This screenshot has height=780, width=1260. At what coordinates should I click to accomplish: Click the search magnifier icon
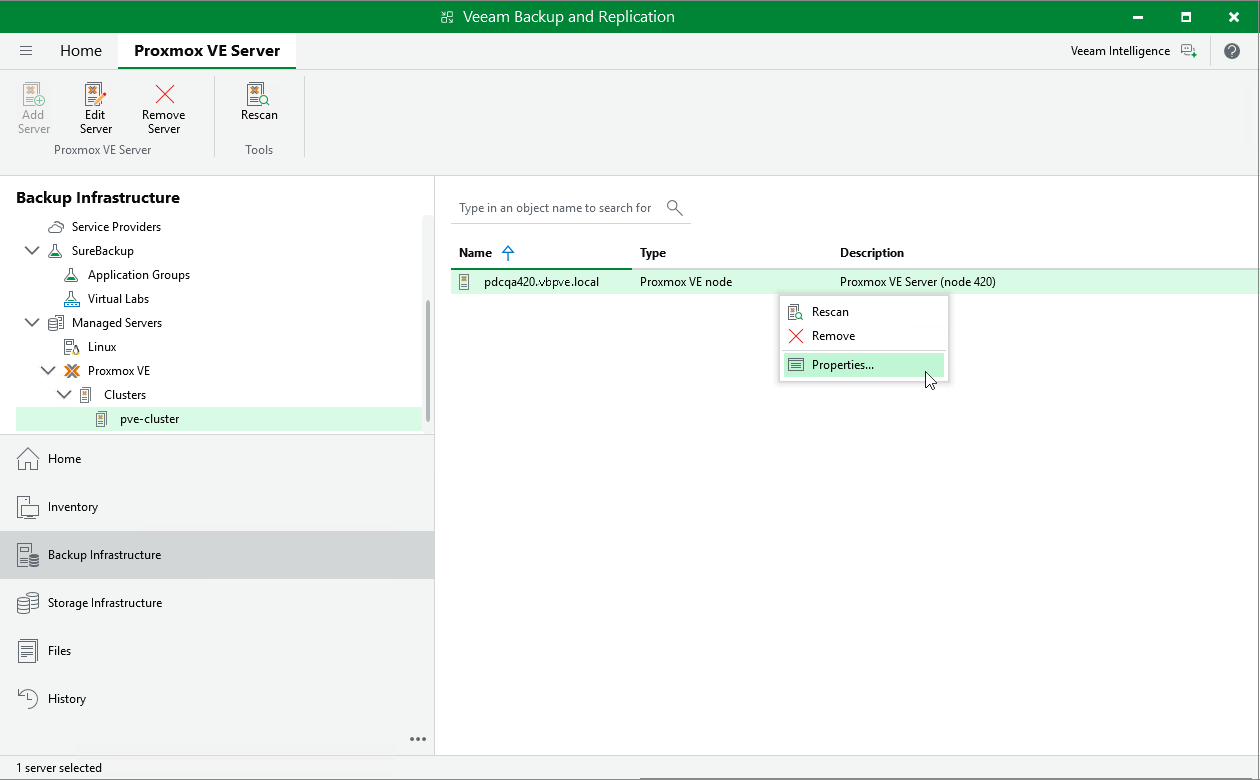[675, 208]
